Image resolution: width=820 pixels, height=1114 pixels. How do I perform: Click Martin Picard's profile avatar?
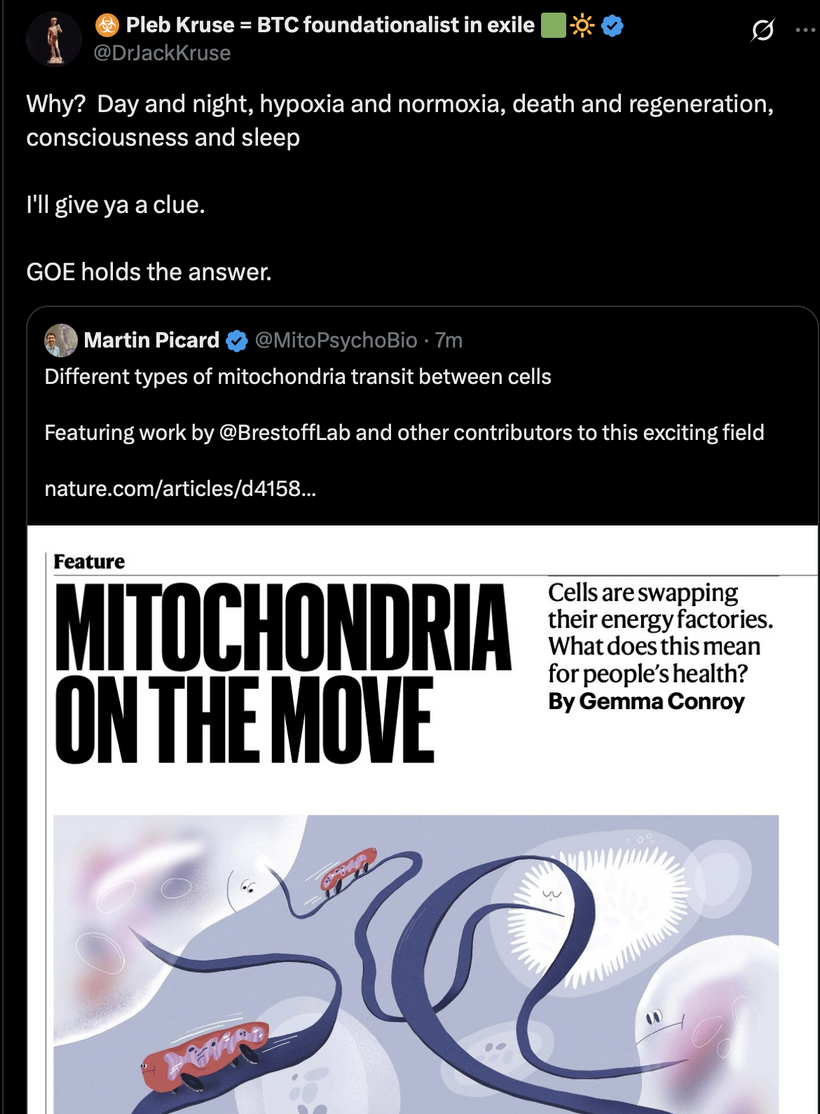(61, 340)
